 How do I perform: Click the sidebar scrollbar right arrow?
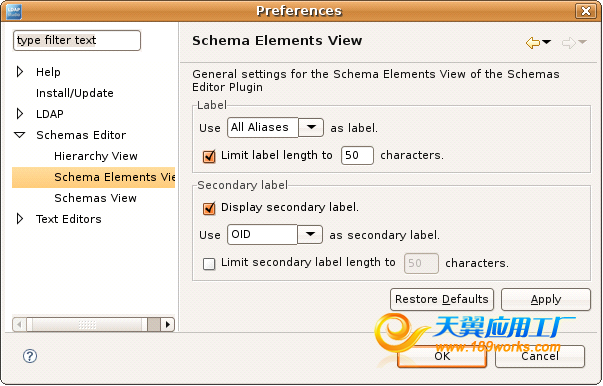[x=167, y=324]
